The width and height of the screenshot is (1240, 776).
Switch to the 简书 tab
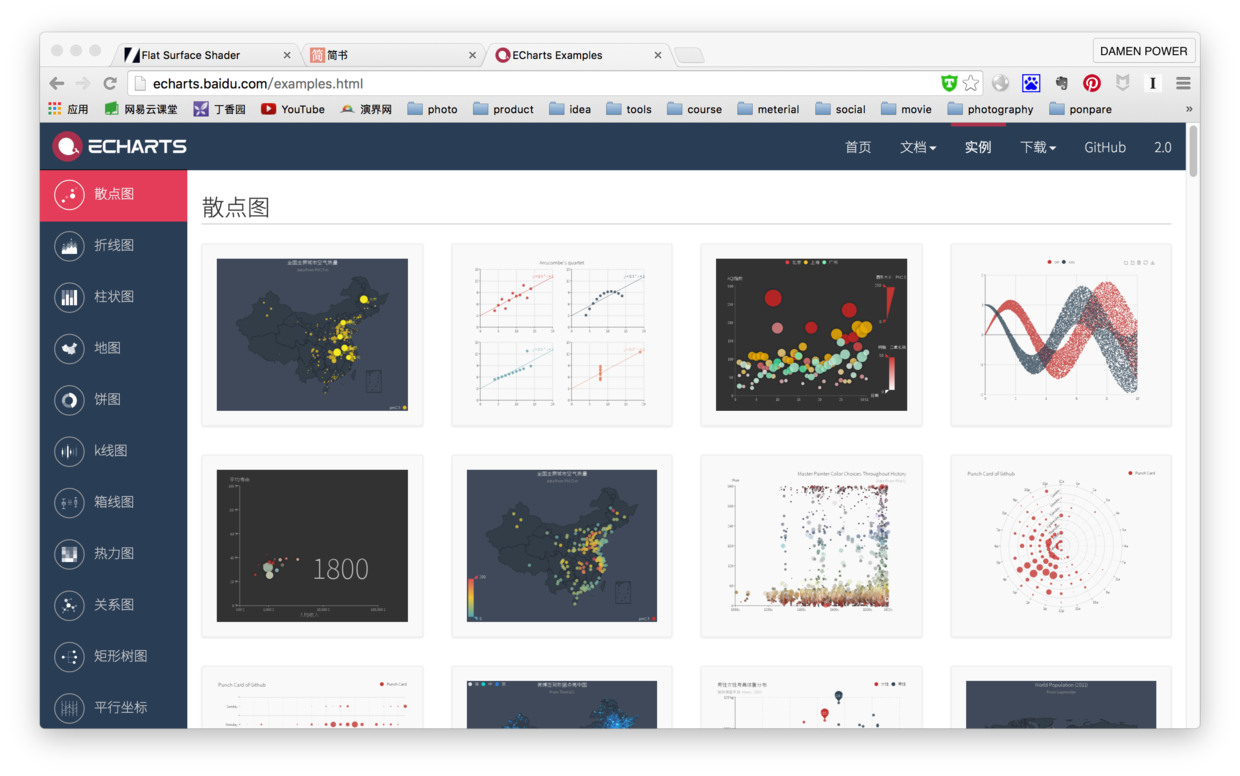393,55
